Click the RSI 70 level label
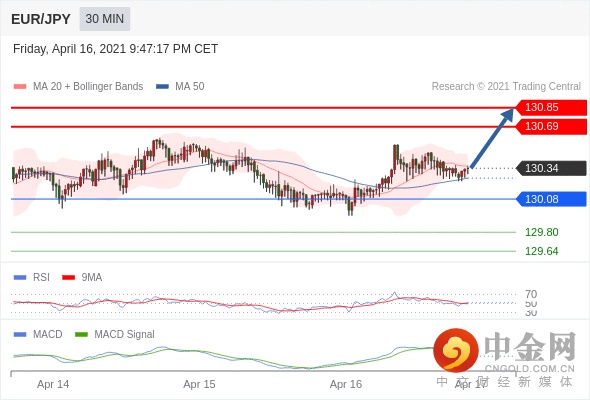 tap(531, 294)
